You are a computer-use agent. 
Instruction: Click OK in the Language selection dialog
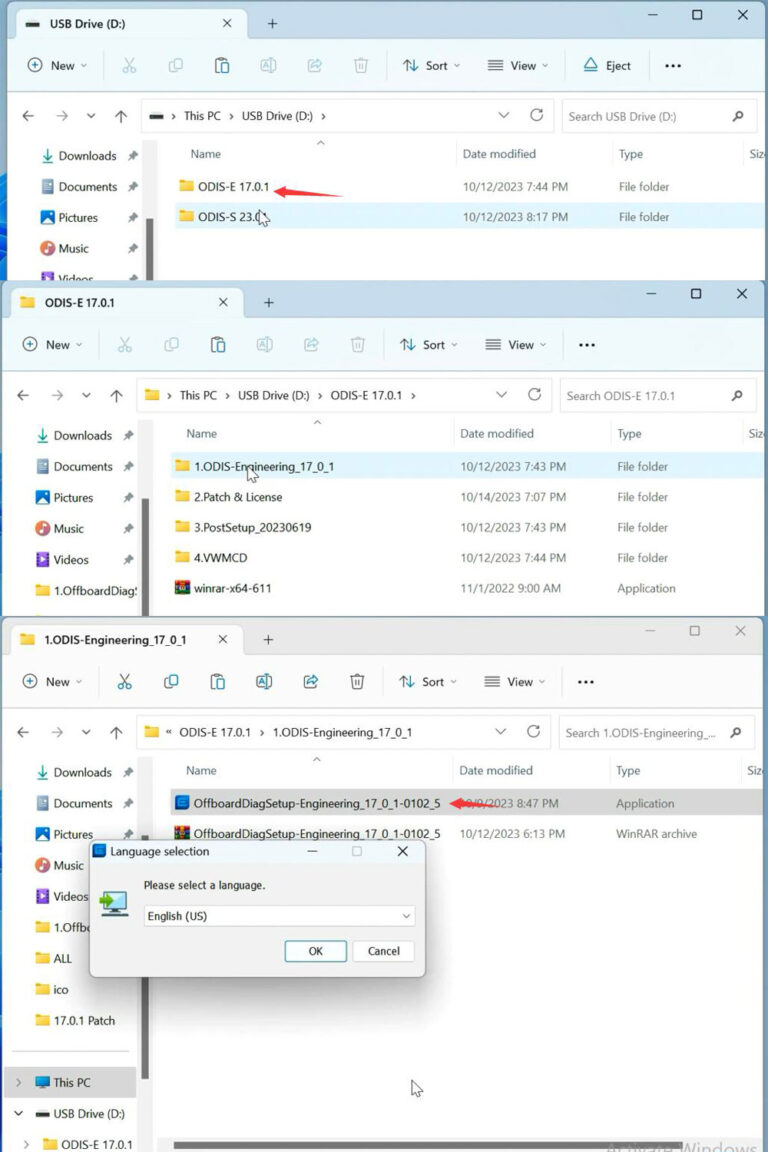pos(315,951)
